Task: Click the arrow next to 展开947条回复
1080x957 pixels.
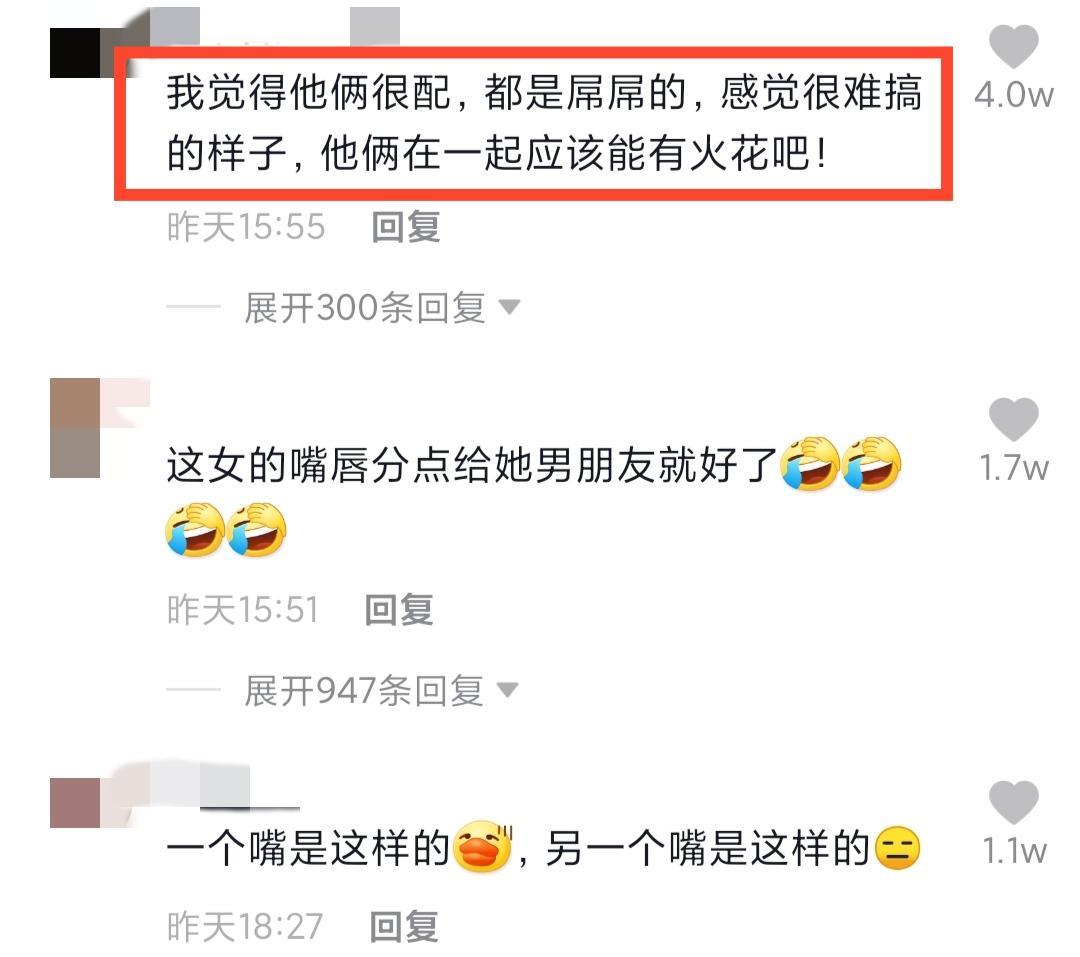Action: coord(507,689)
